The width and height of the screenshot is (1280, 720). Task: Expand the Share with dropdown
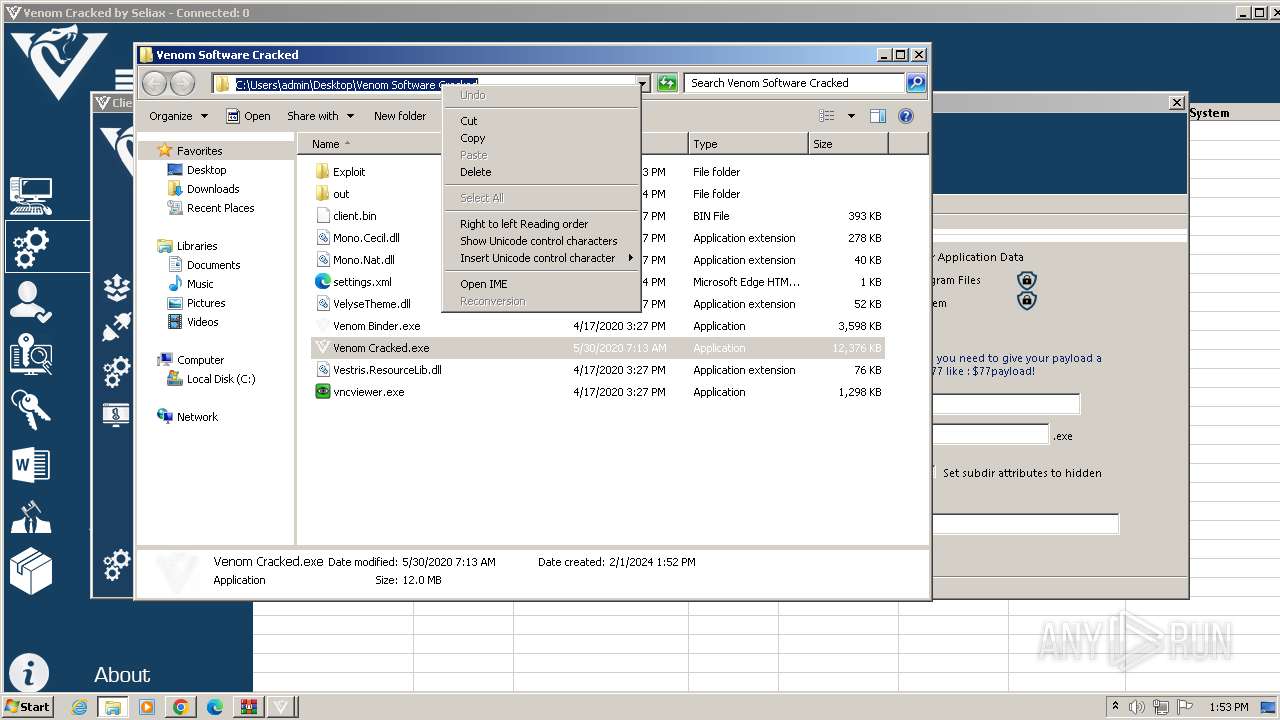320,116
